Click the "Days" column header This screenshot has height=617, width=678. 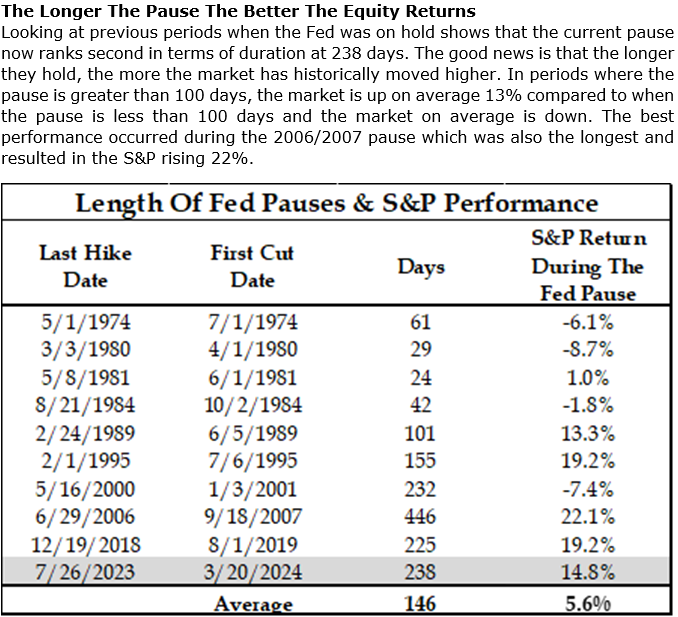click(421, 267)
